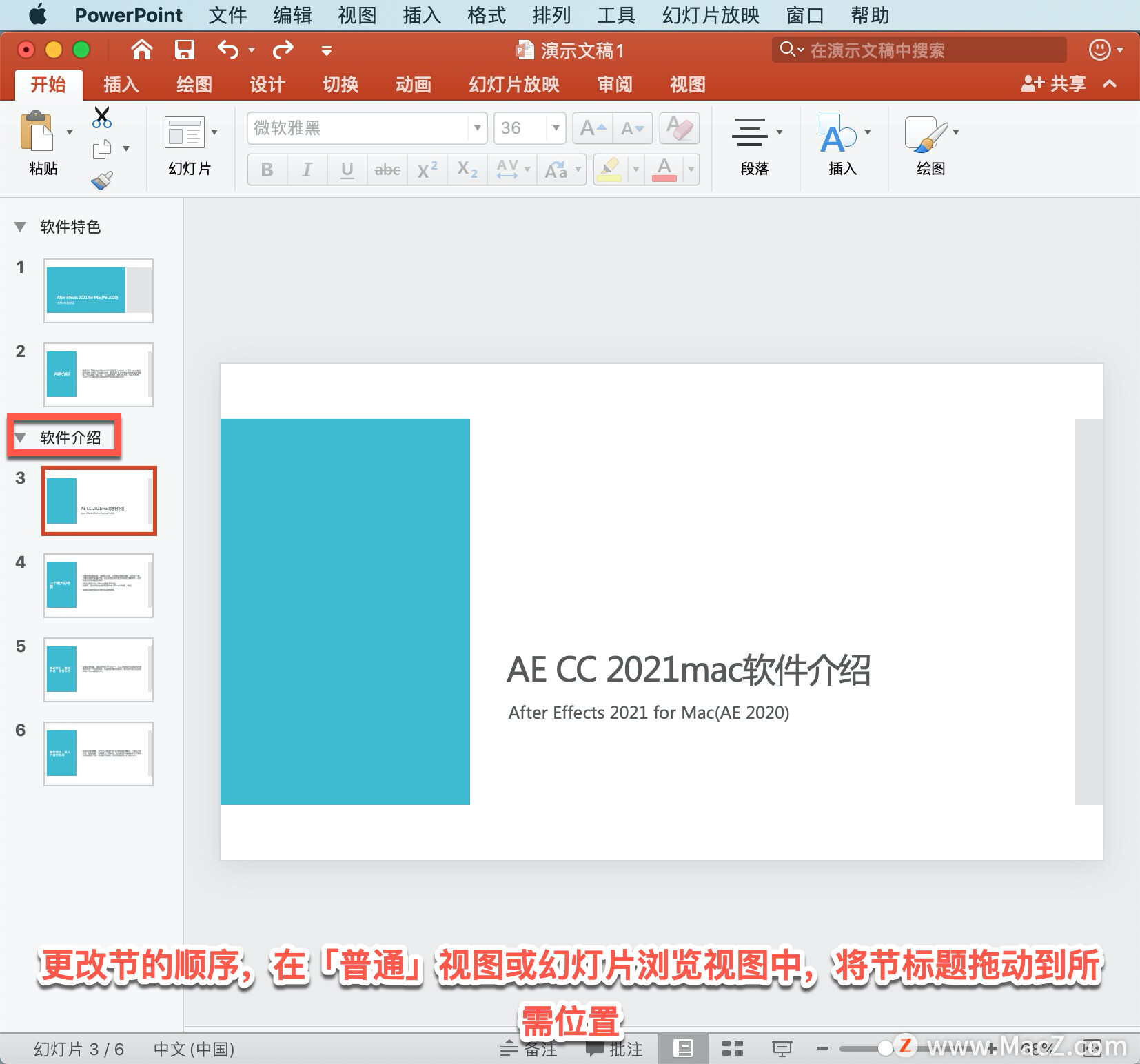1140x1064 pixels.
Task: Open the Apple menu
Action: (x=38, y=14)
